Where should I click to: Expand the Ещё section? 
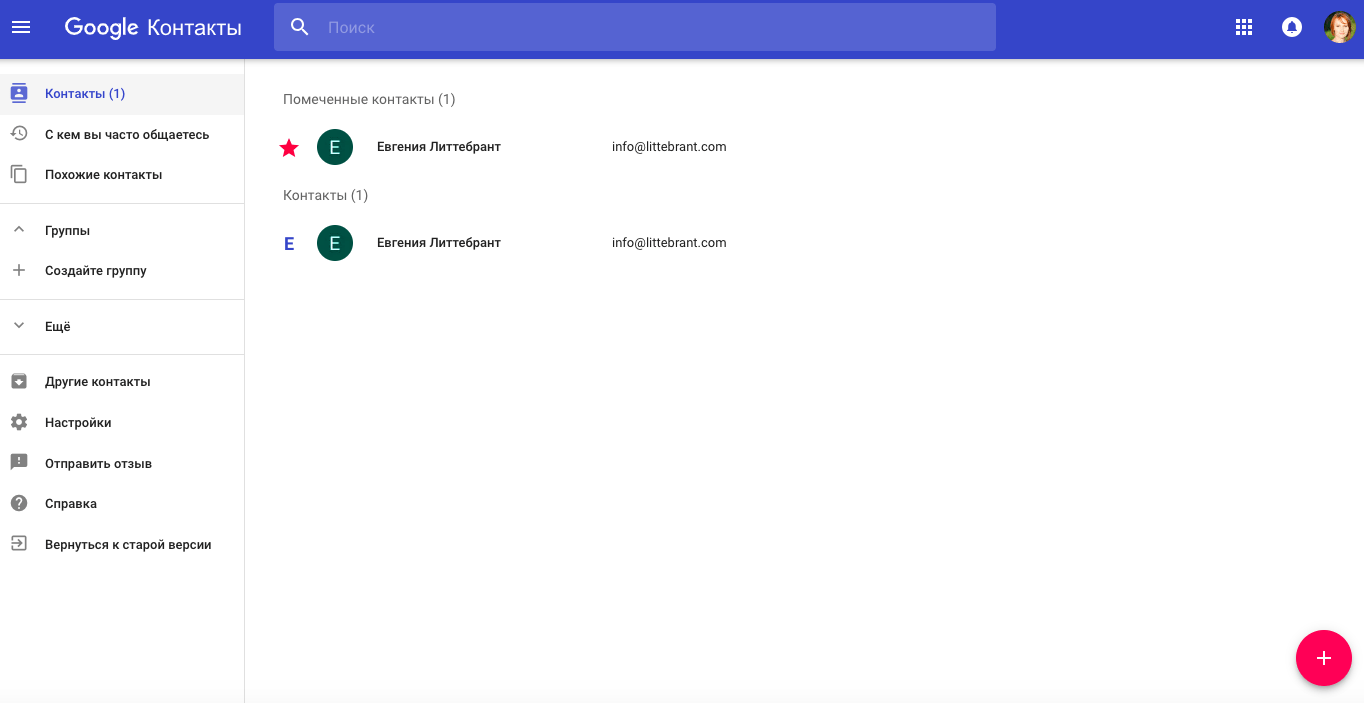coord(19,326)
